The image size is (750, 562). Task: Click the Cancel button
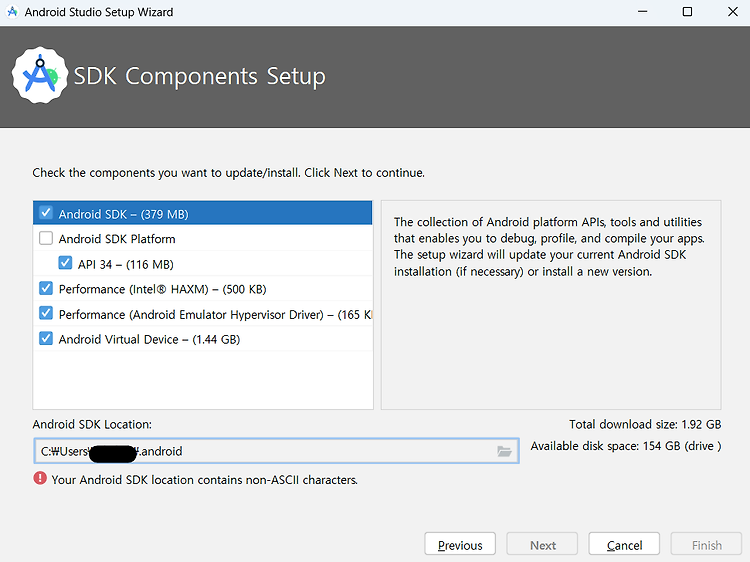[x=624, y=545]
